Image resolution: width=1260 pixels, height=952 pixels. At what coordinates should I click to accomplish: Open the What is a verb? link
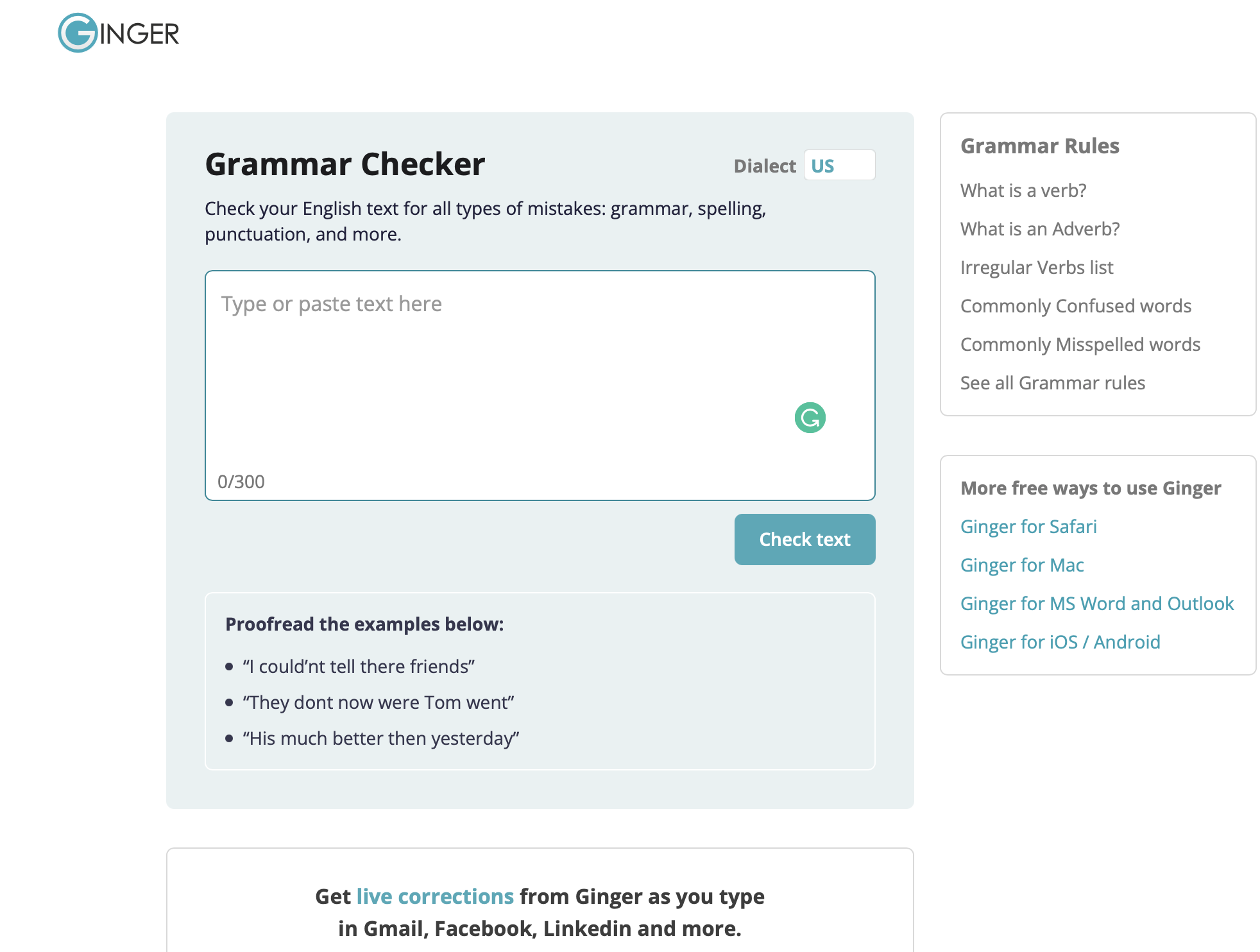1023,191
